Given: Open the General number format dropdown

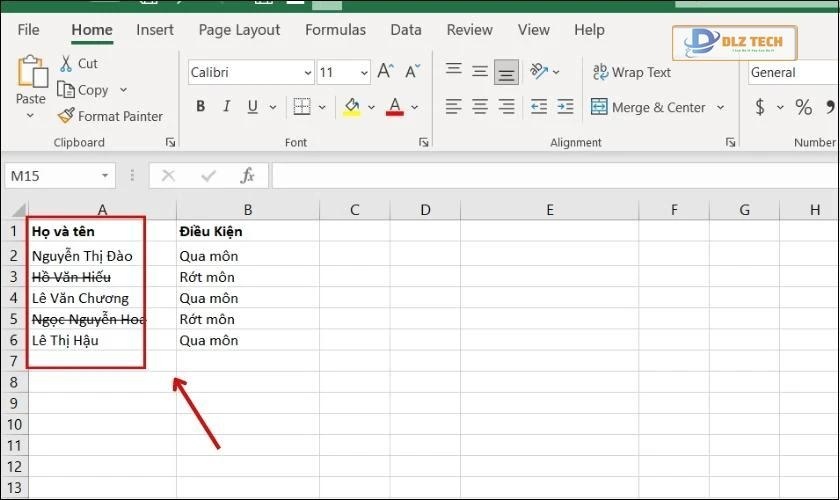Looking at the screenshot, I should pyautogui.click(x=792, y=72).
